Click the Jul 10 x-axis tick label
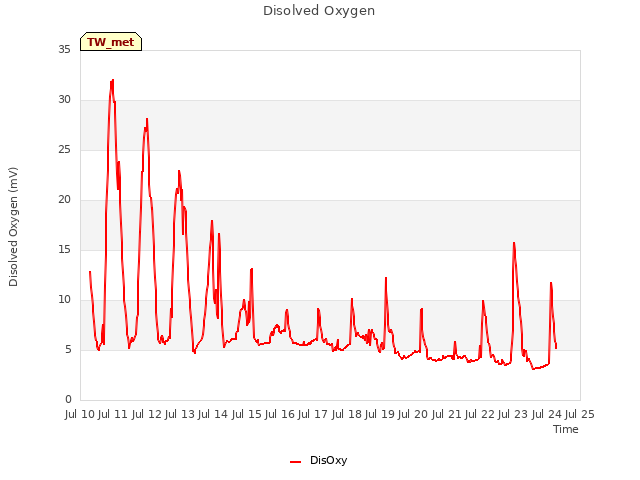The height and width of the screenshot is (480, 640). (x=80, y=414)
